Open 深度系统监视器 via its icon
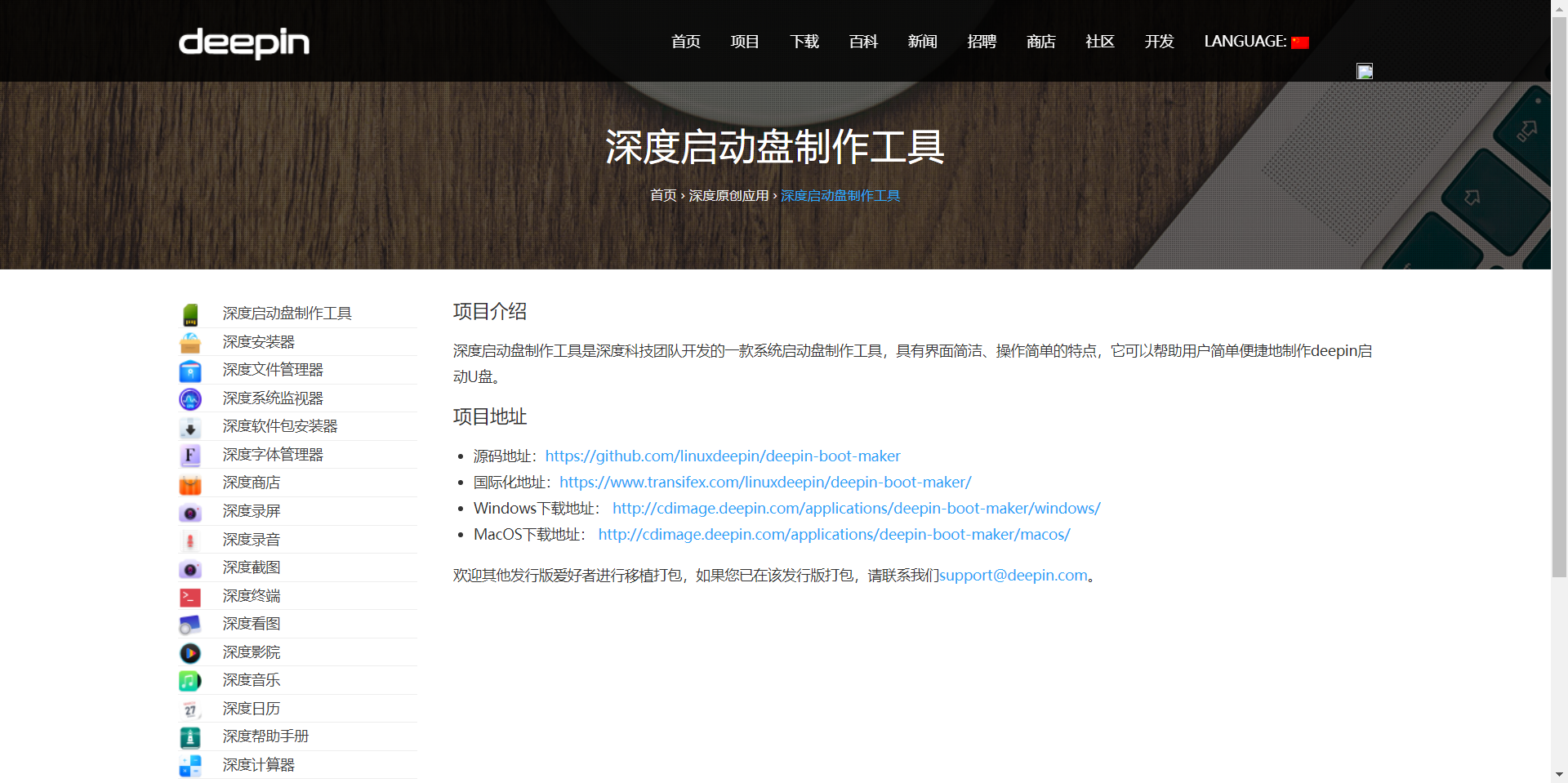 click(x=190, y=399)
